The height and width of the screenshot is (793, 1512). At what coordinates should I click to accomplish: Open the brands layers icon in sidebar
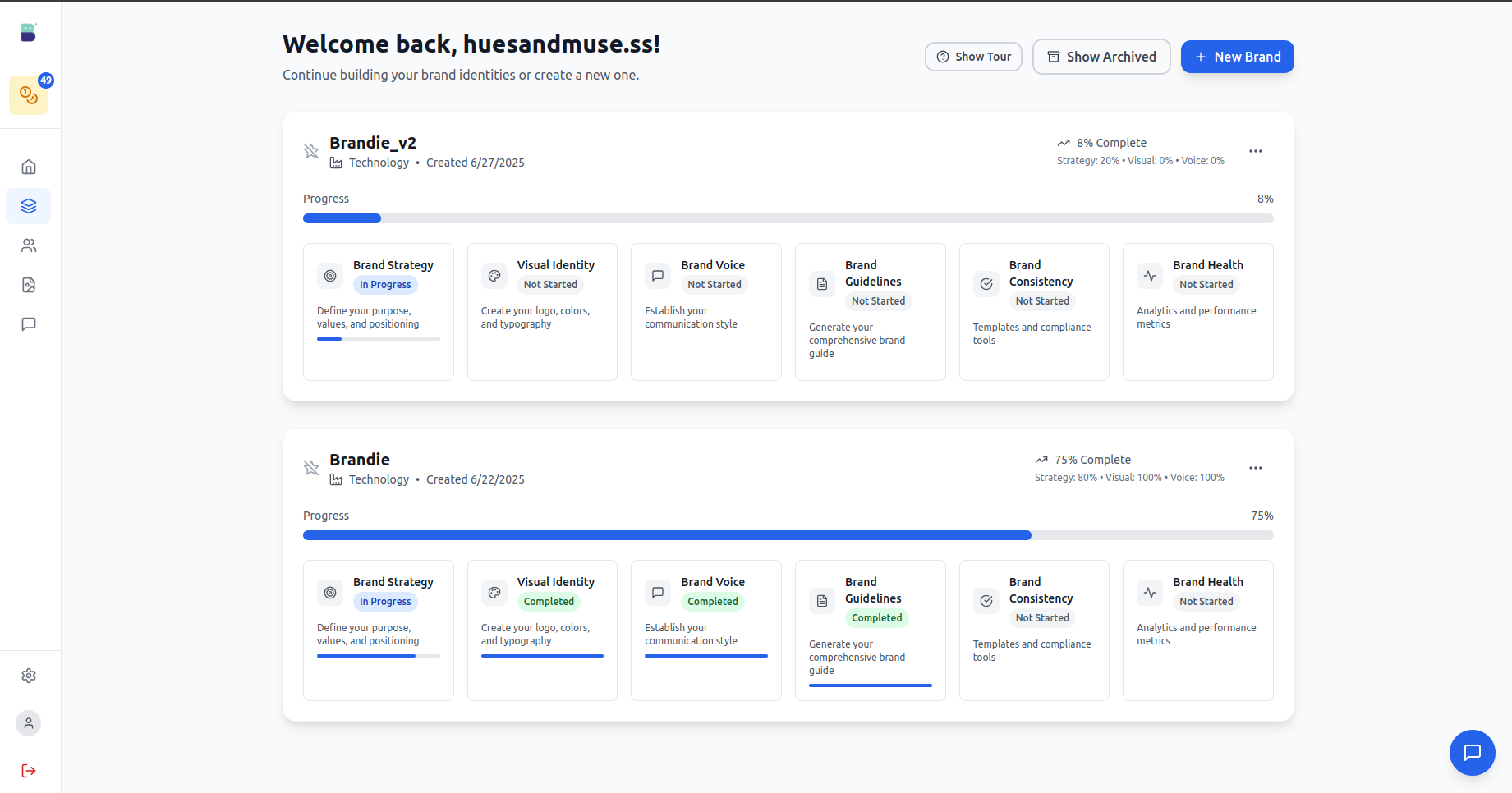pyautogui.click(x=29, y=206)
